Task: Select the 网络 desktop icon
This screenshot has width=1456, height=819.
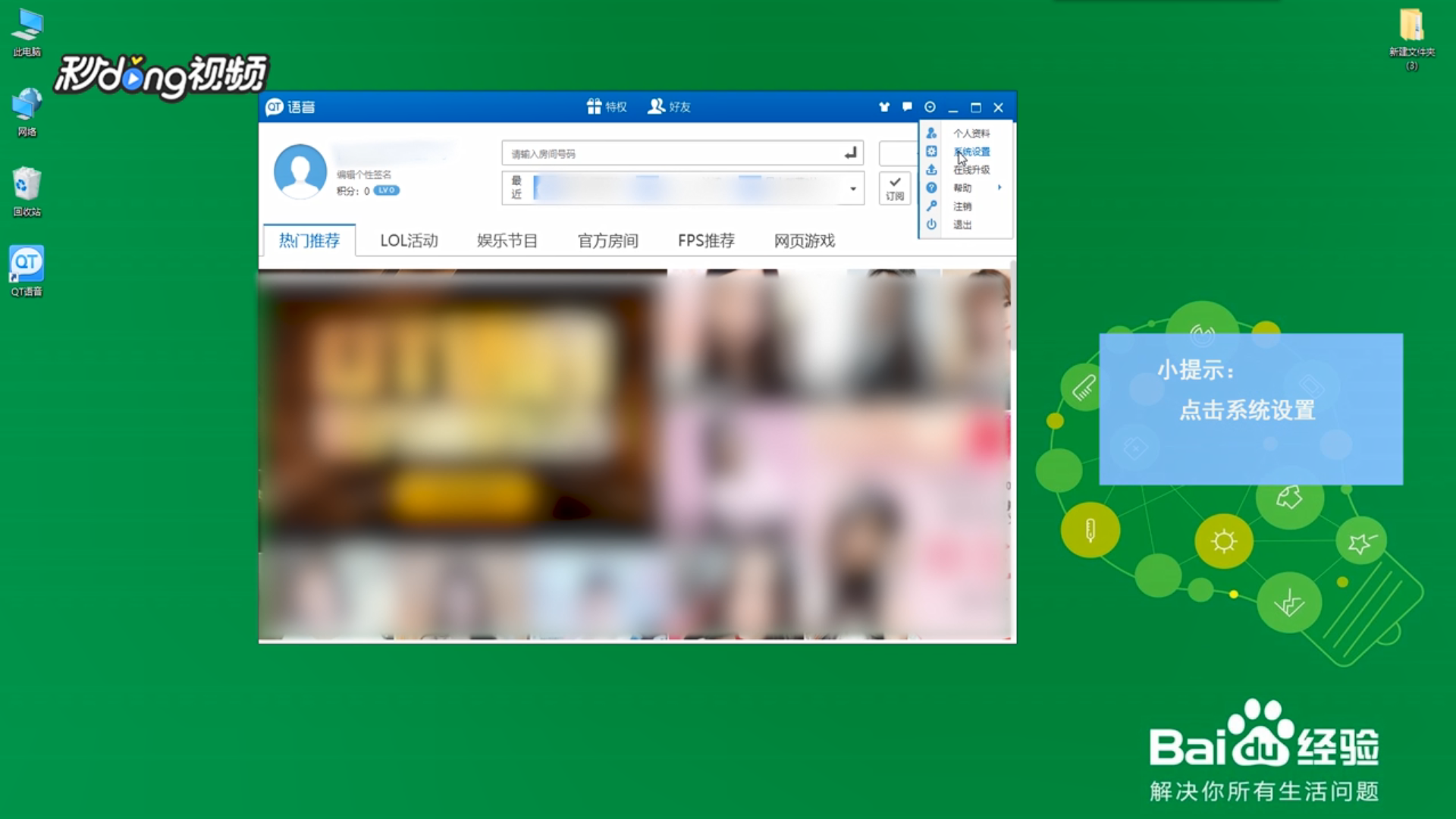Action: point(27,112)
